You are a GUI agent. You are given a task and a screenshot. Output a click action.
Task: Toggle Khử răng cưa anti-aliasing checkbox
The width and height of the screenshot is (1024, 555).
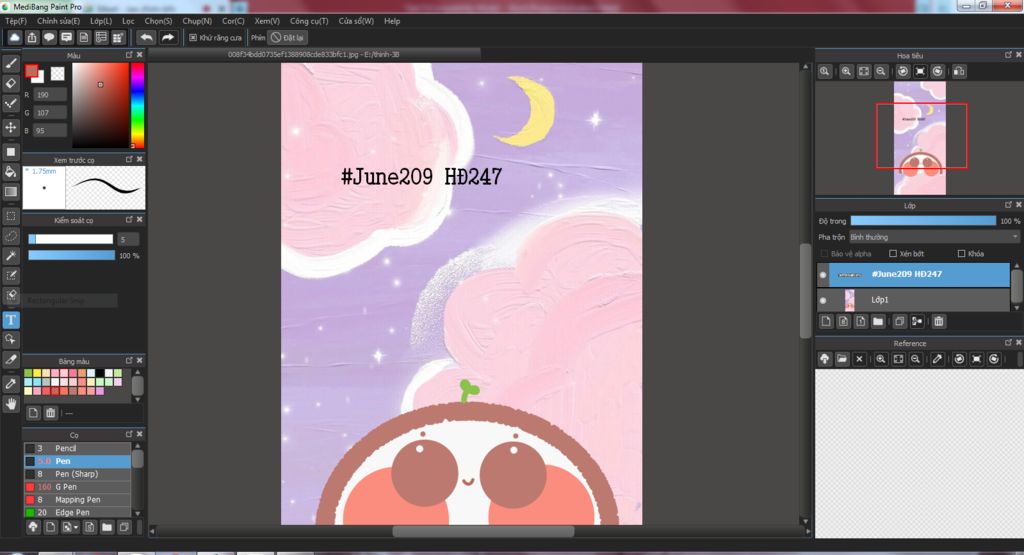pos(193,38)
